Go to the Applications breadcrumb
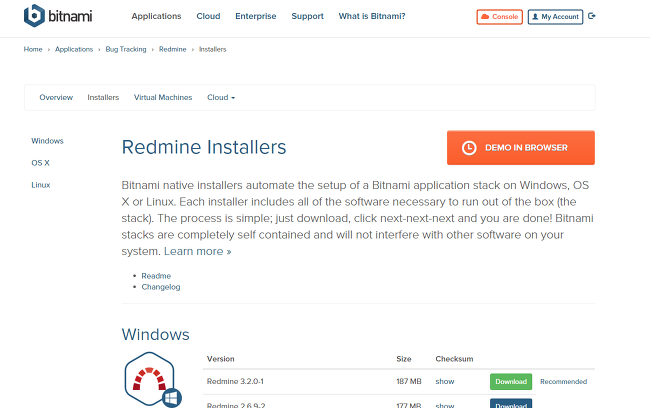Viewport: 650px width, 408px height. tap(74, 49)
